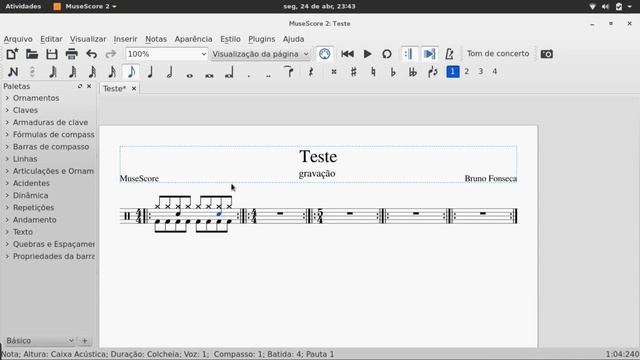Click the tie icon
This screenshot has height=360, width=640.
coord(289,72)
